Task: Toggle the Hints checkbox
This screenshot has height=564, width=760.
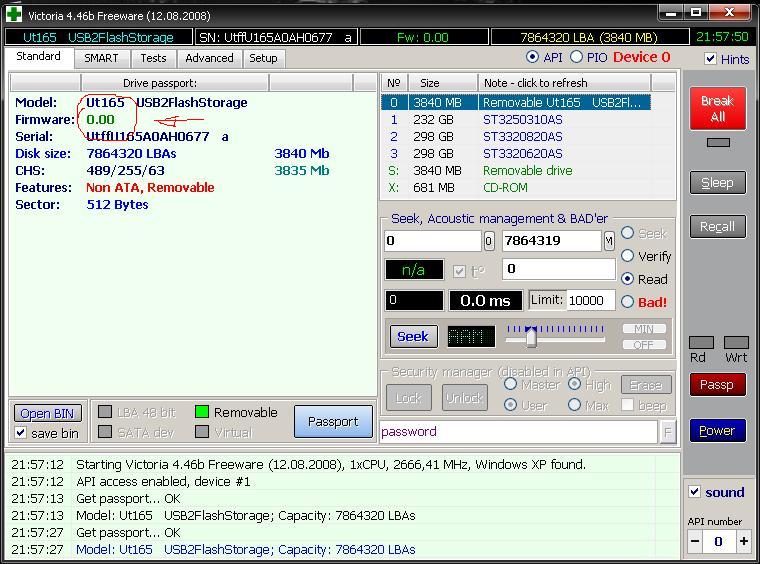Action: click(x=710, y=59)
